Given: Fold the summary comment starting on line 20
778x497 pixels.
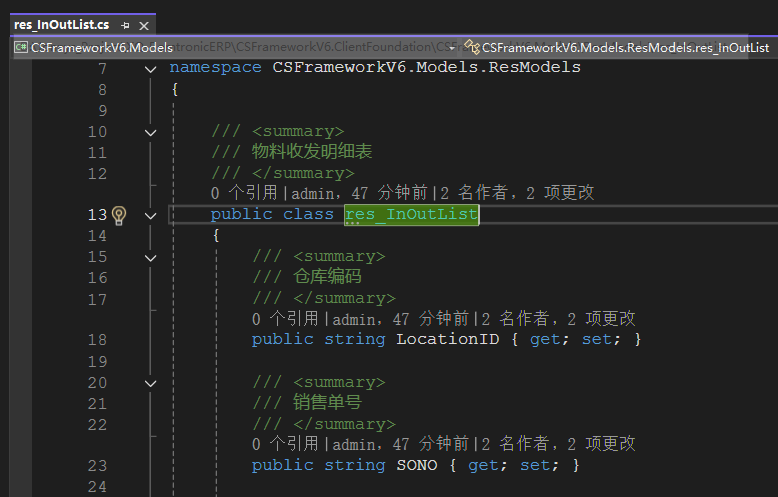Looking at the screenshot, I should point(150,383).
